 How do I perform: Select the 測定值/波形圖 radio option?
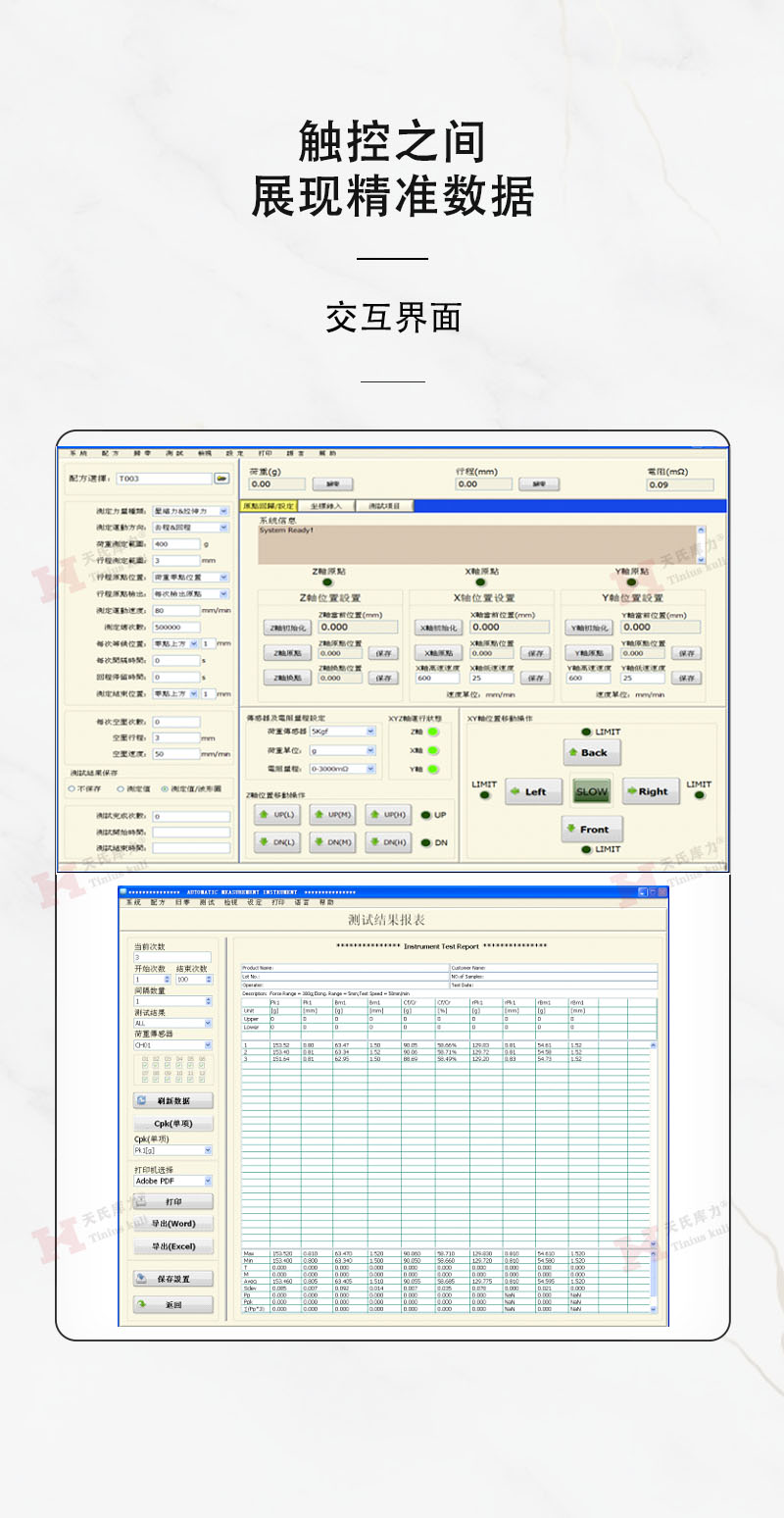(x=165, y=788)
